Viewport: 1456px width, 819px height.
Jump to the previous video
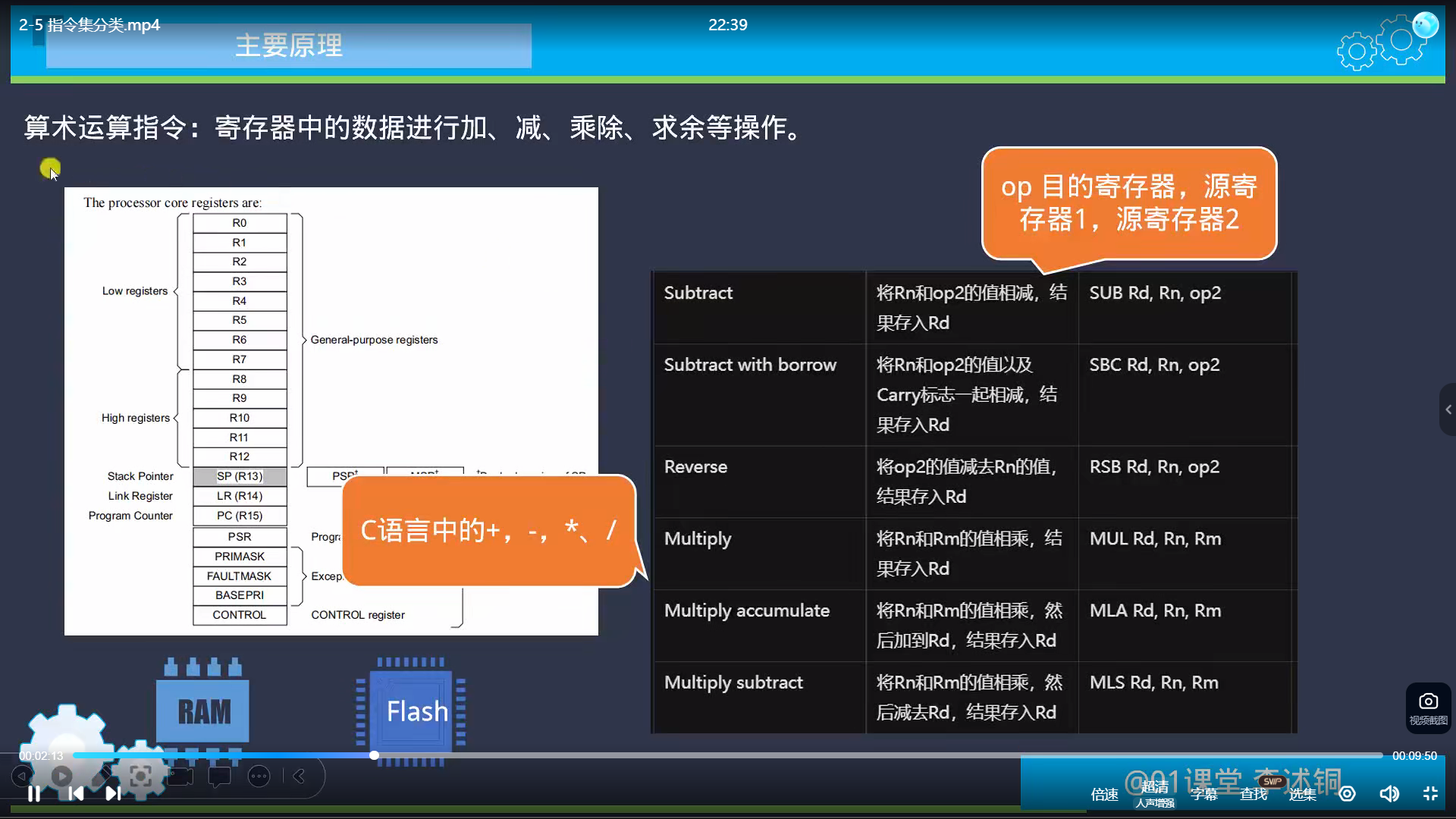[x=76, y=793]
